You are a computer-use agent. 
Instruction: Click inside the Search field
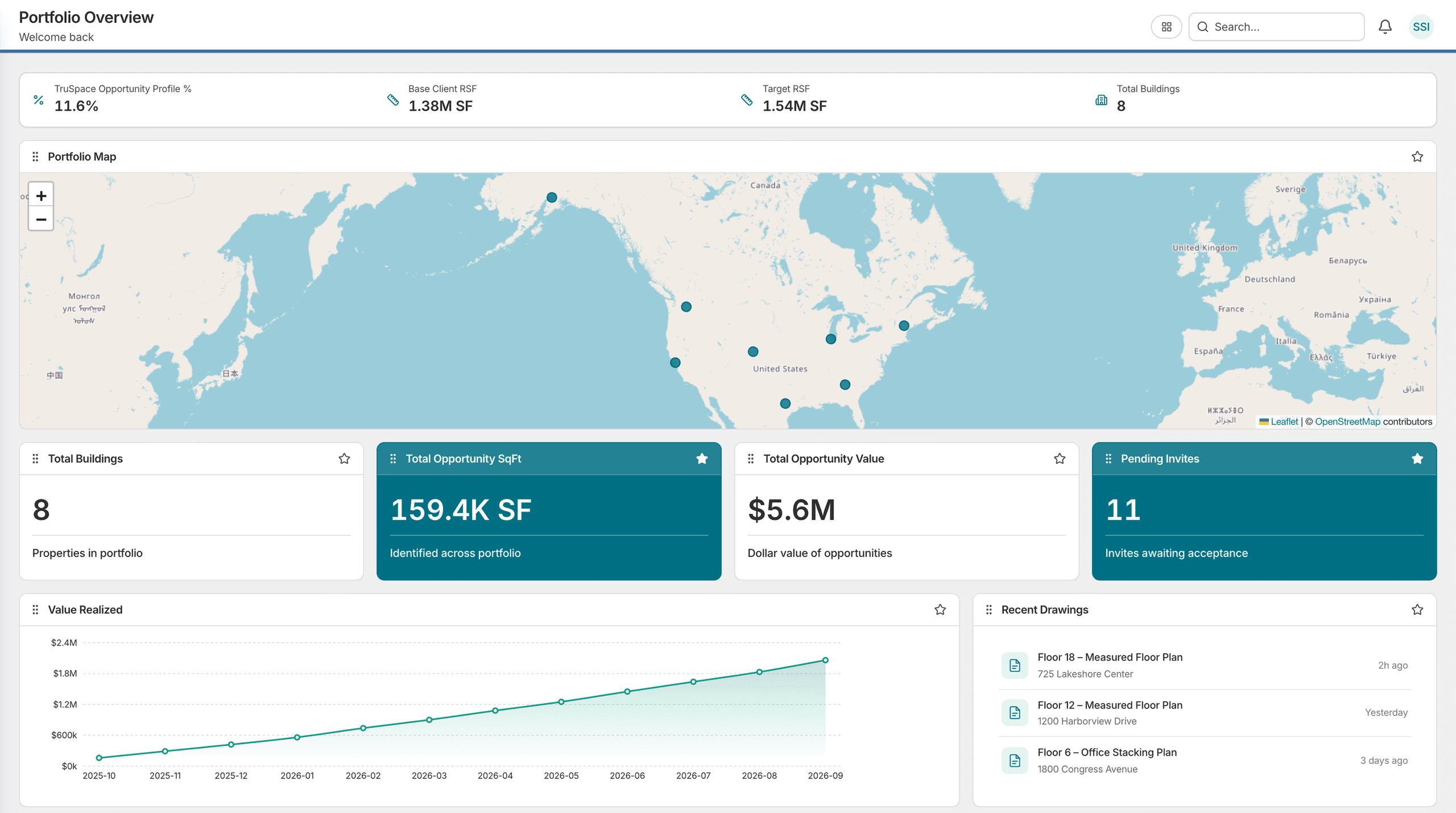tap(1276, 27)
